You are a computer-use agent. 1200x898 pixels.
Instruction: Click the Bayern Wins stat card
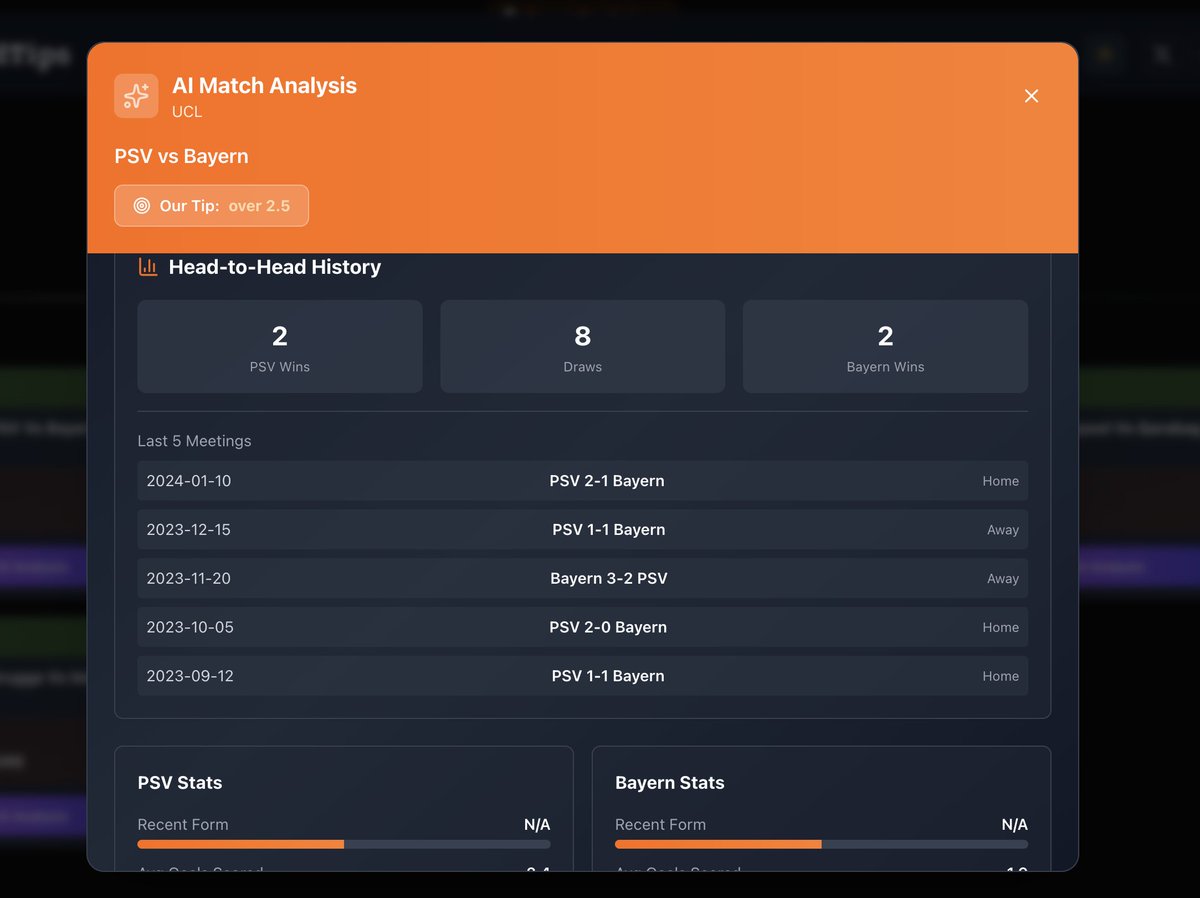[x=885, y=346]
